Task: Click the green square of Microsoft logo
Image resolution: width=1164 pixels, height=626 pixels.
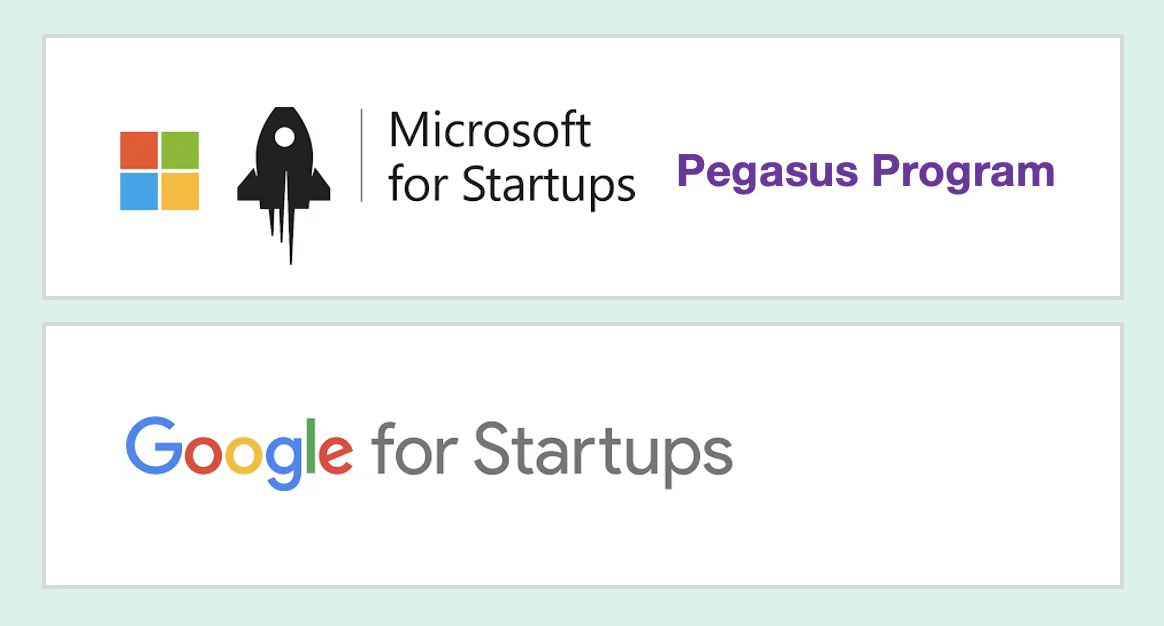Action: (180, 150)
